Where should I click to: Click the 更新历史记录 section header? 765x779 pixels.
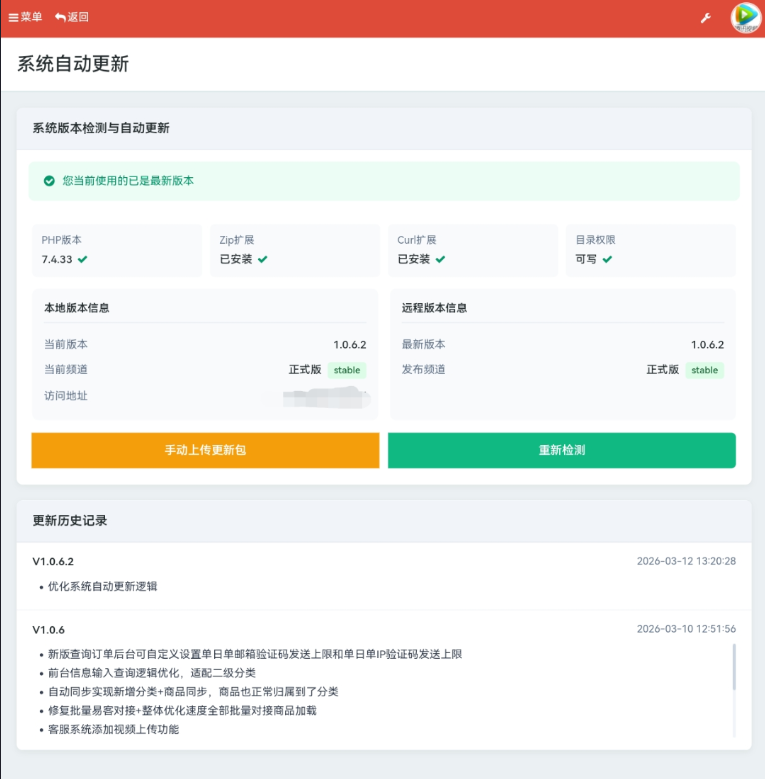[70, 520]
